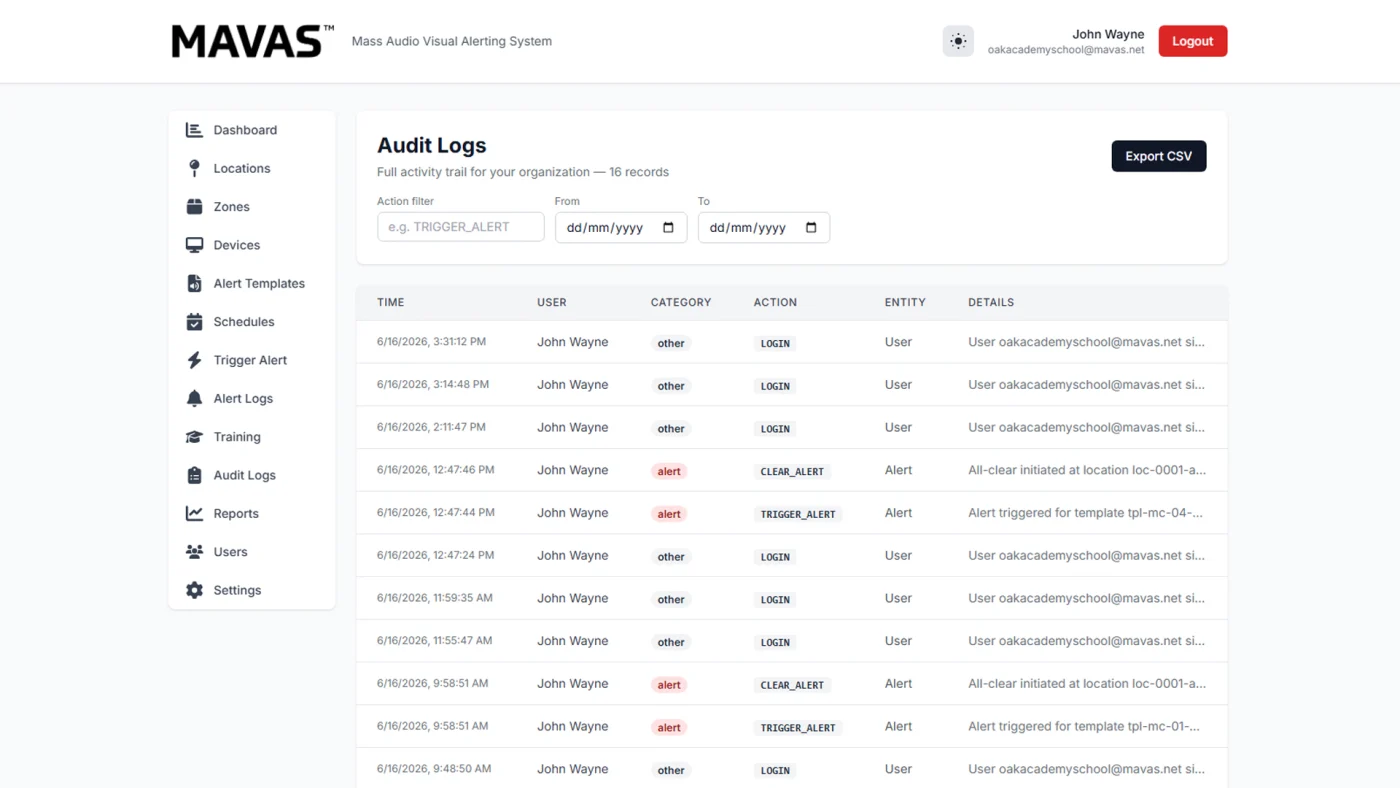This screenshot has width=1400, height=788.
Task: Click the Locations pin icon
Action: tap(194, 168)
